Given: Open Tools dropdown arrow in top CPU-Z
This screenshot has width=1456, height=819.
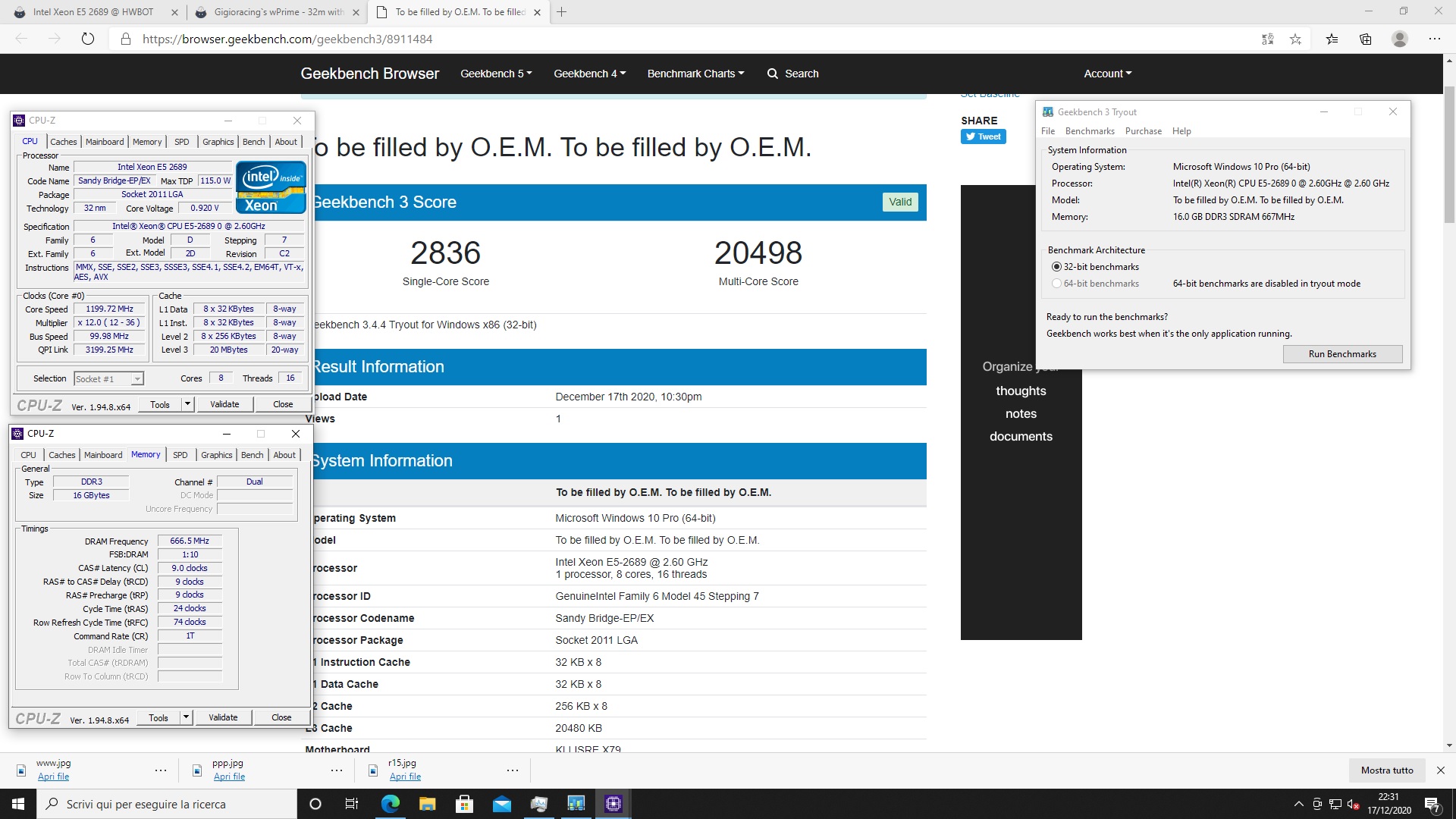Looking at the screenshot, I should point(187,404).
